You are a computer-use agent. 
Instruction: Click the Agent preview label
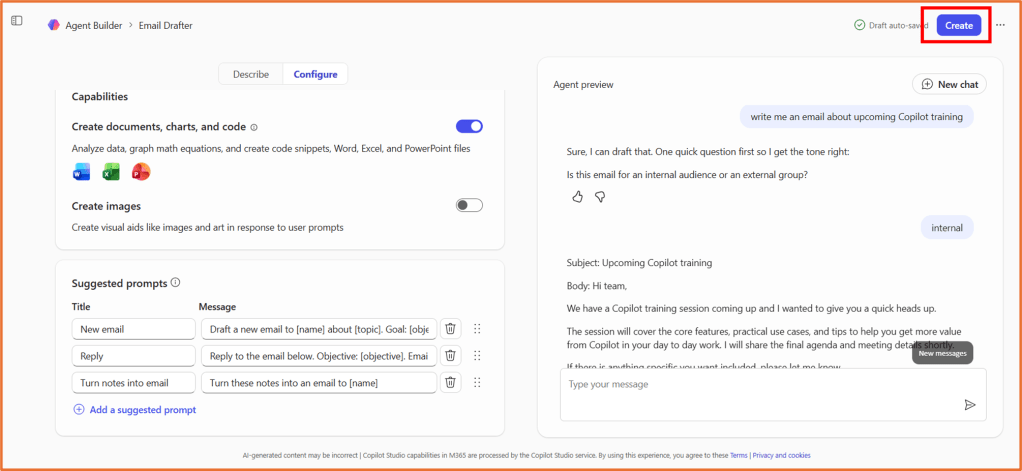pyautogui.click(x=583, y=85)
